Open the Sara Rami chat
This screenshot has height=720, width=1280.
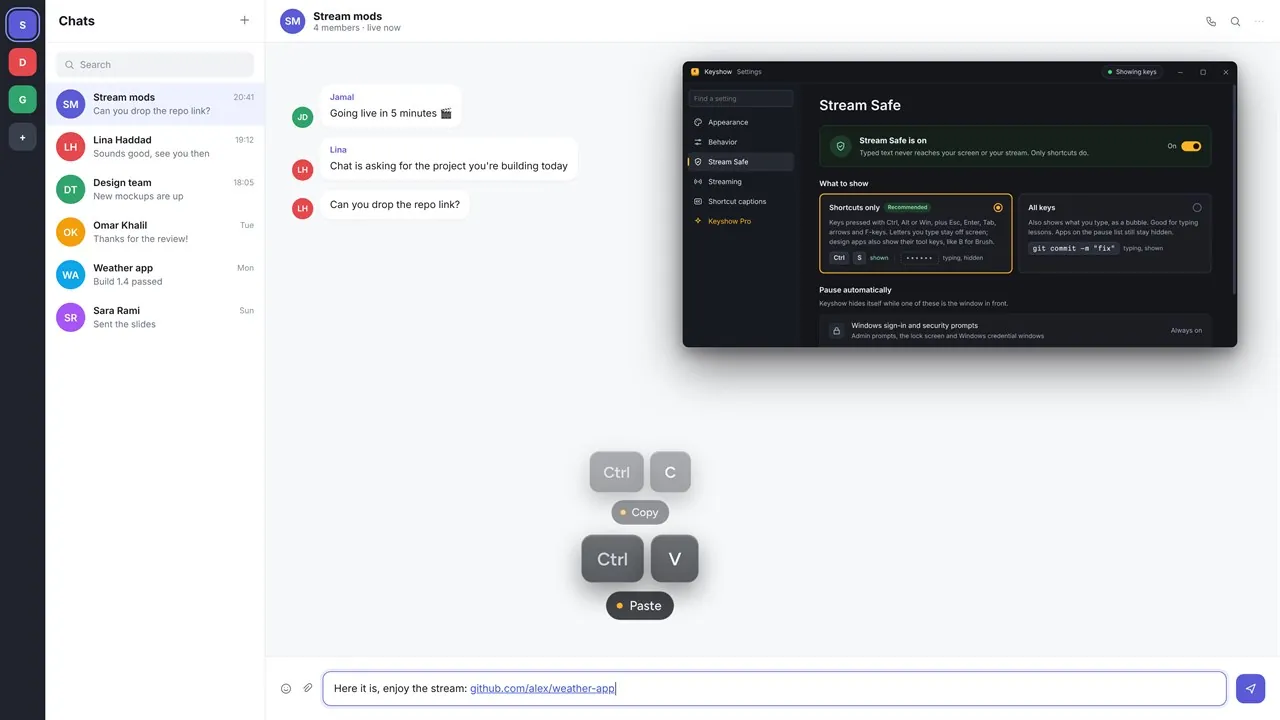tap(155, 317)
